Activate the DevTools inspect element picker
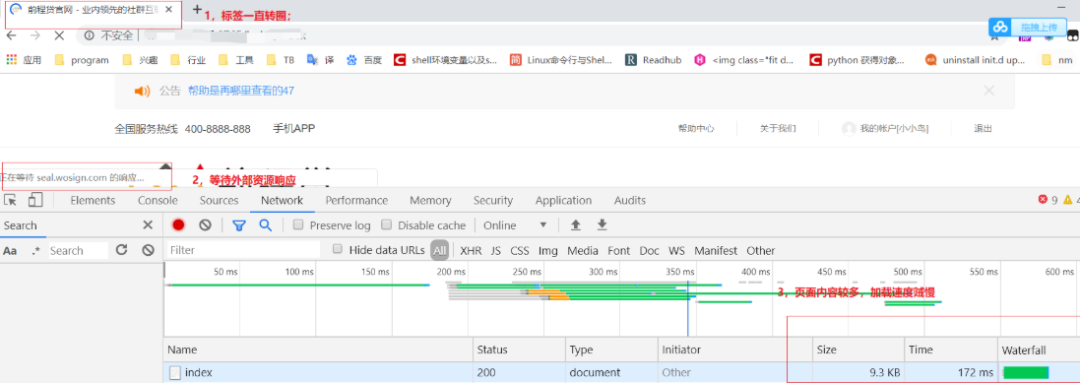 pos(10,200)
